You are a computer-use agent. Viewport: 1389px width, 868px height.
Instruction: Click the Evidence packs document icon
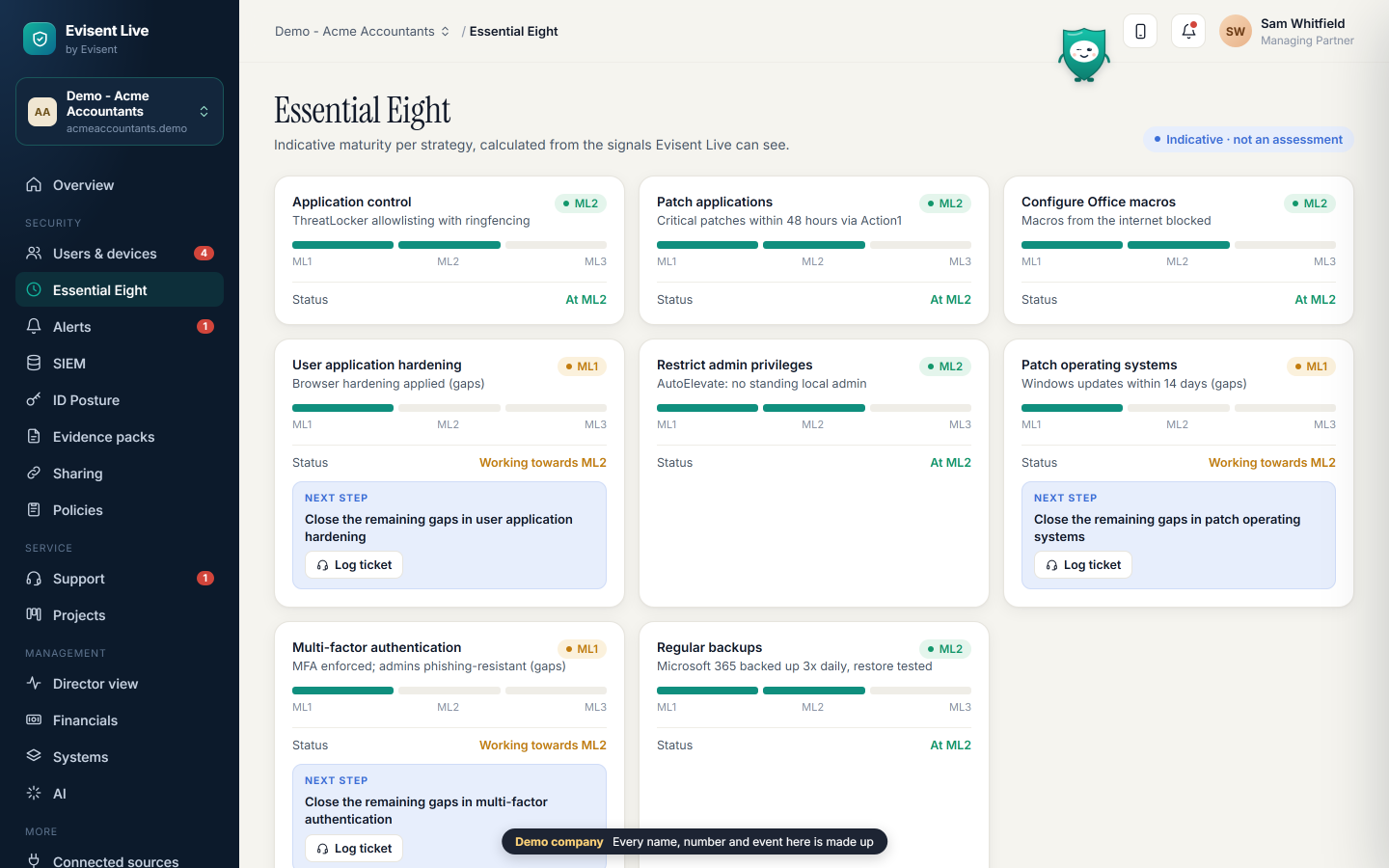pos(34,437)
